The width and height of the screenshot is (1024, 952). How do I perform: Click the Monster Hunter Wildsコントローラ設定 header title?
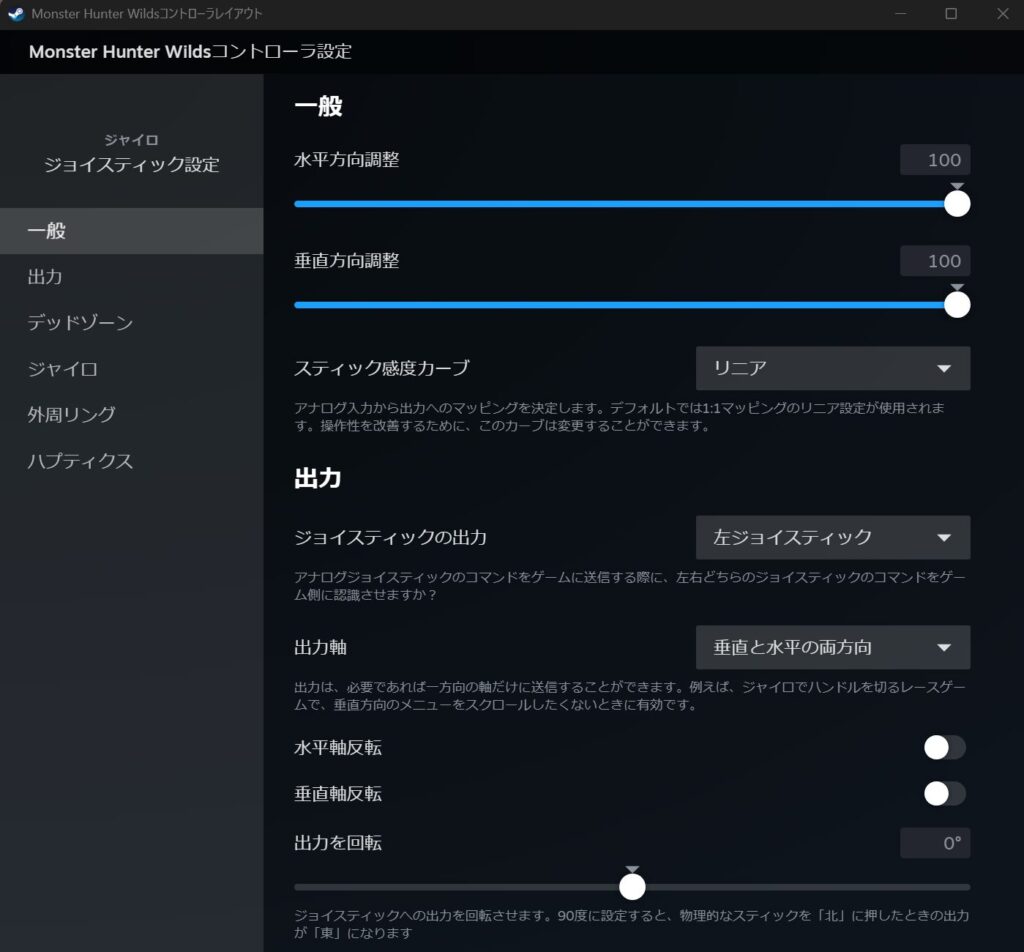190,52
